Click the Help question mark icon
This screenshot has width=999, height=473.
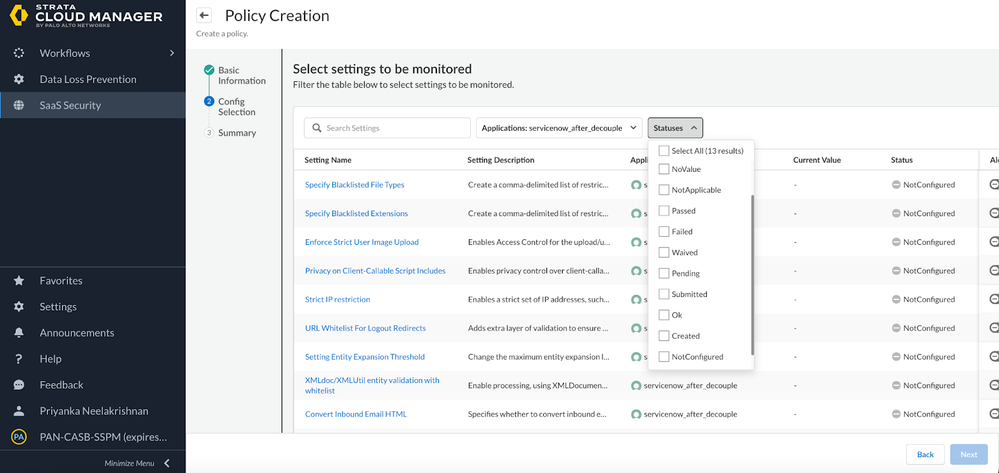(18, 359)
